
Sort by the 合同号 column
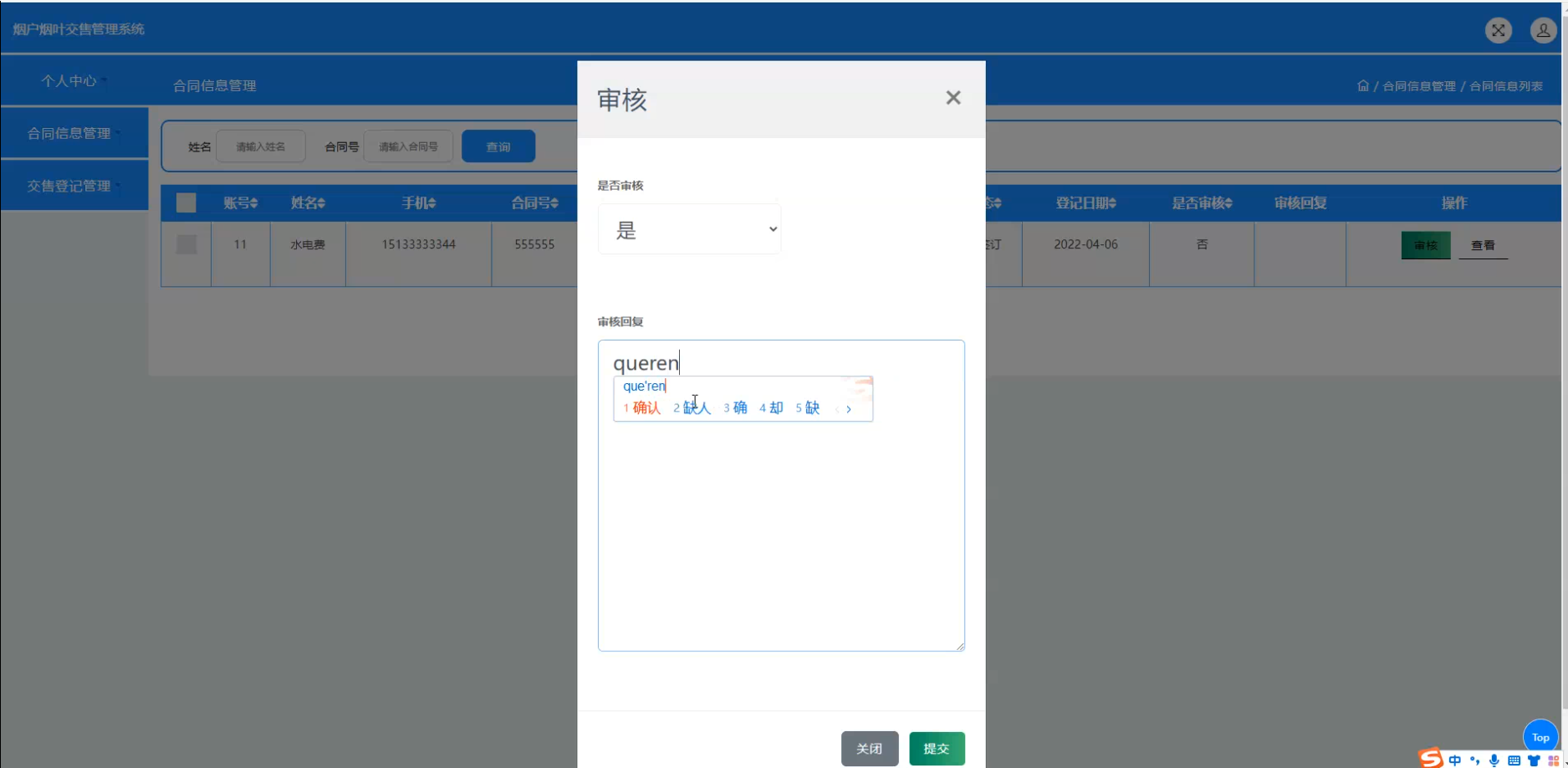[535, 202]
